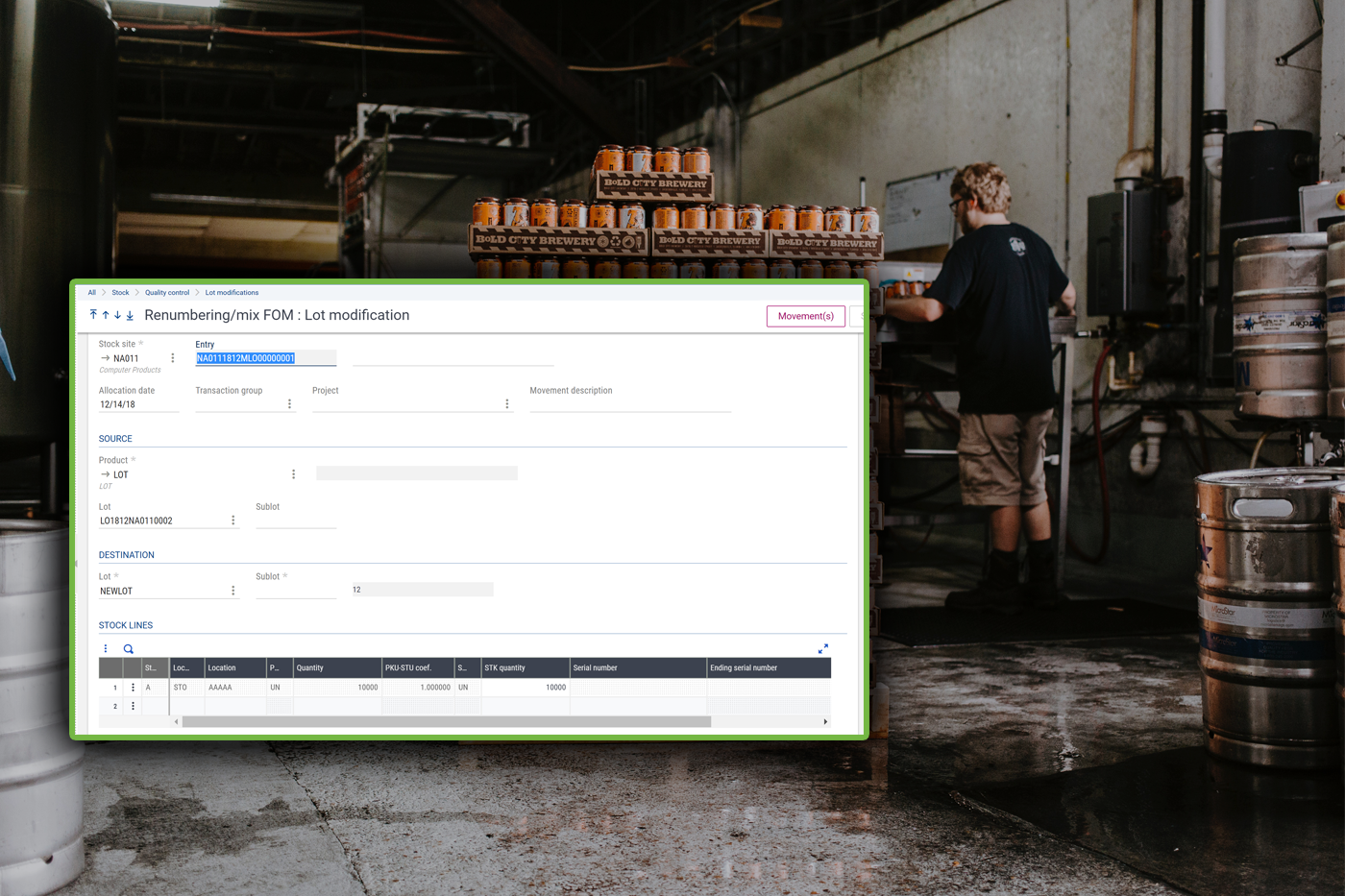Open actions menu for stock line 2
The height and width of the screenshot is (896, 1345).
[133, 706]
